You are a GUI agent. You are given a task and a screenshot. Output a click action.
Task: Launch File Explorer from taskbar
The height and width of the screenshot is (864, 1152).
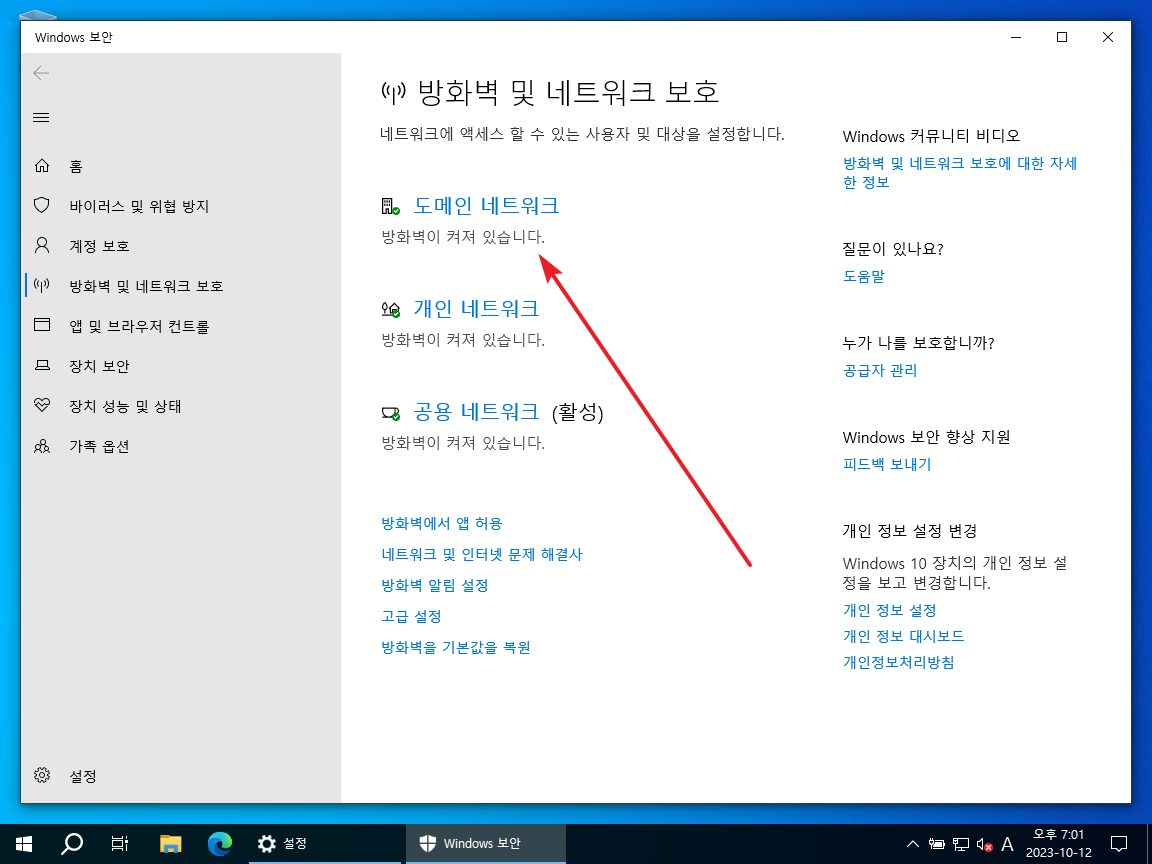(170, 843)
